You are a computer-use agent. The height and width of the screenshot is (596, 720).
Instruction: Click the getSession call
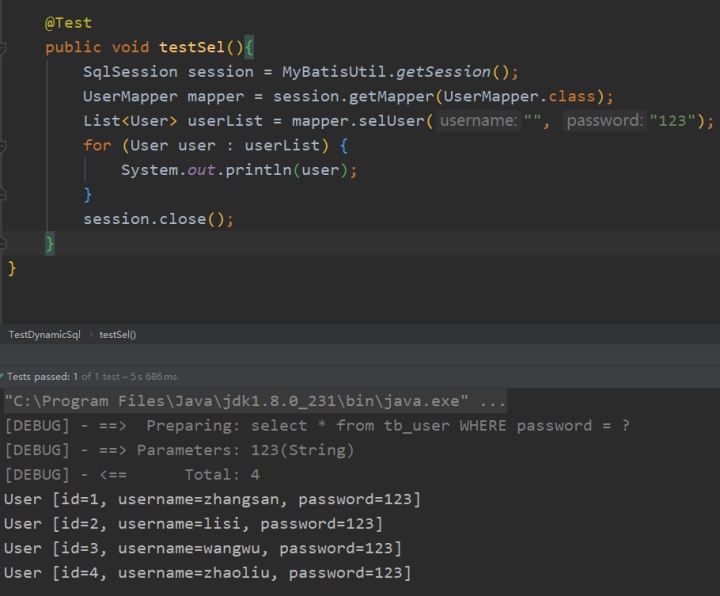pos(443,72)
